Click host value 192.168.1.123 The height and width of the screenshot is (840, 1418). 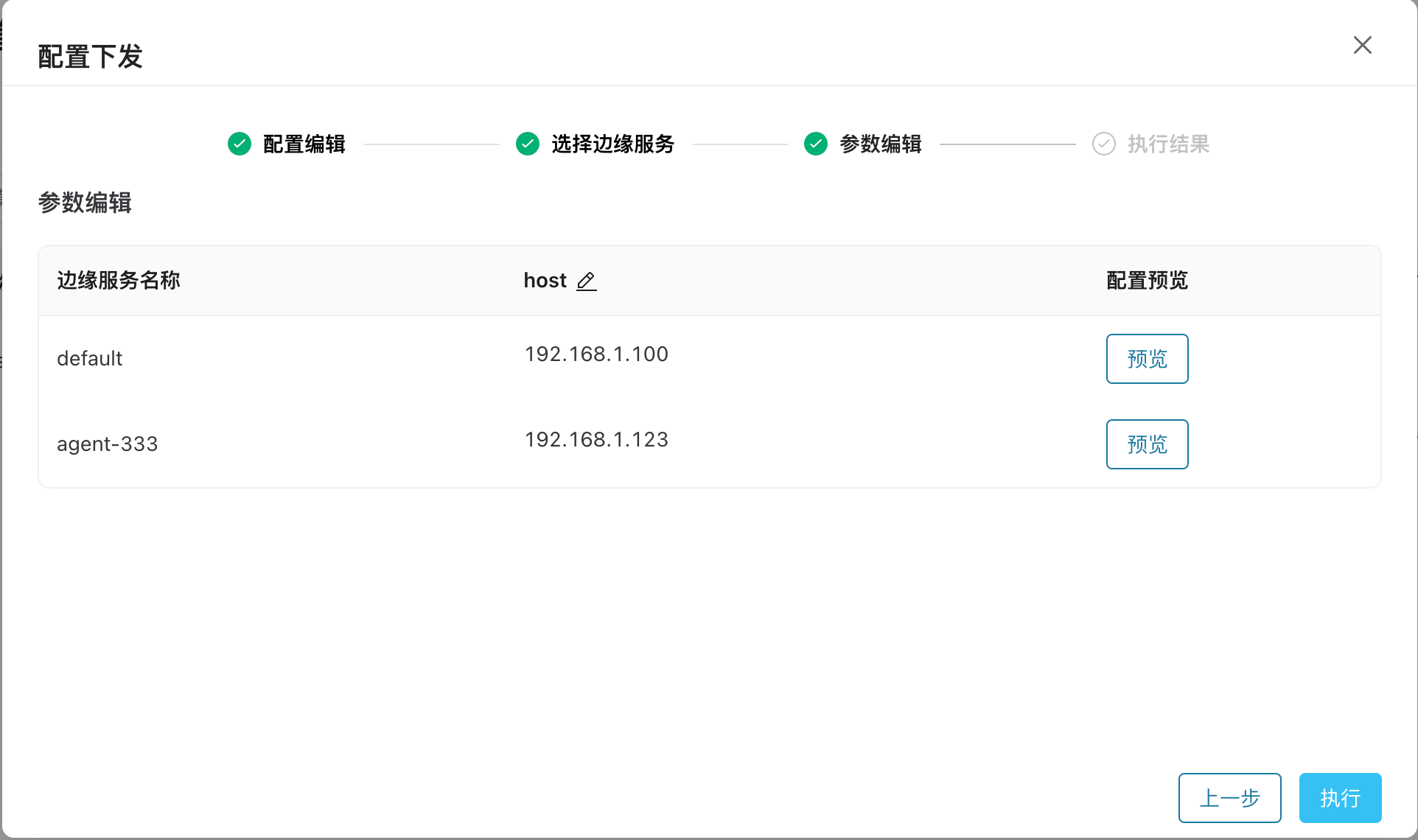(x=596, y=440)
